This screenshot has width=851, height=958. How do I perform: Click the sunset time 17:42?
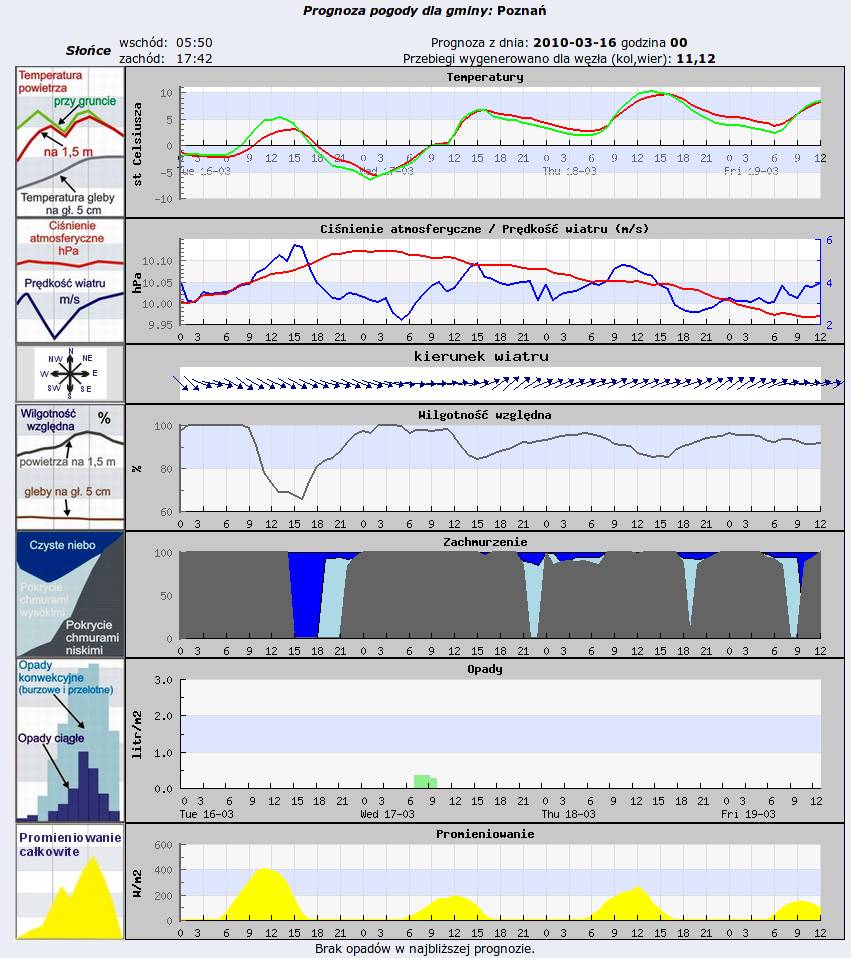pos(194,59)
